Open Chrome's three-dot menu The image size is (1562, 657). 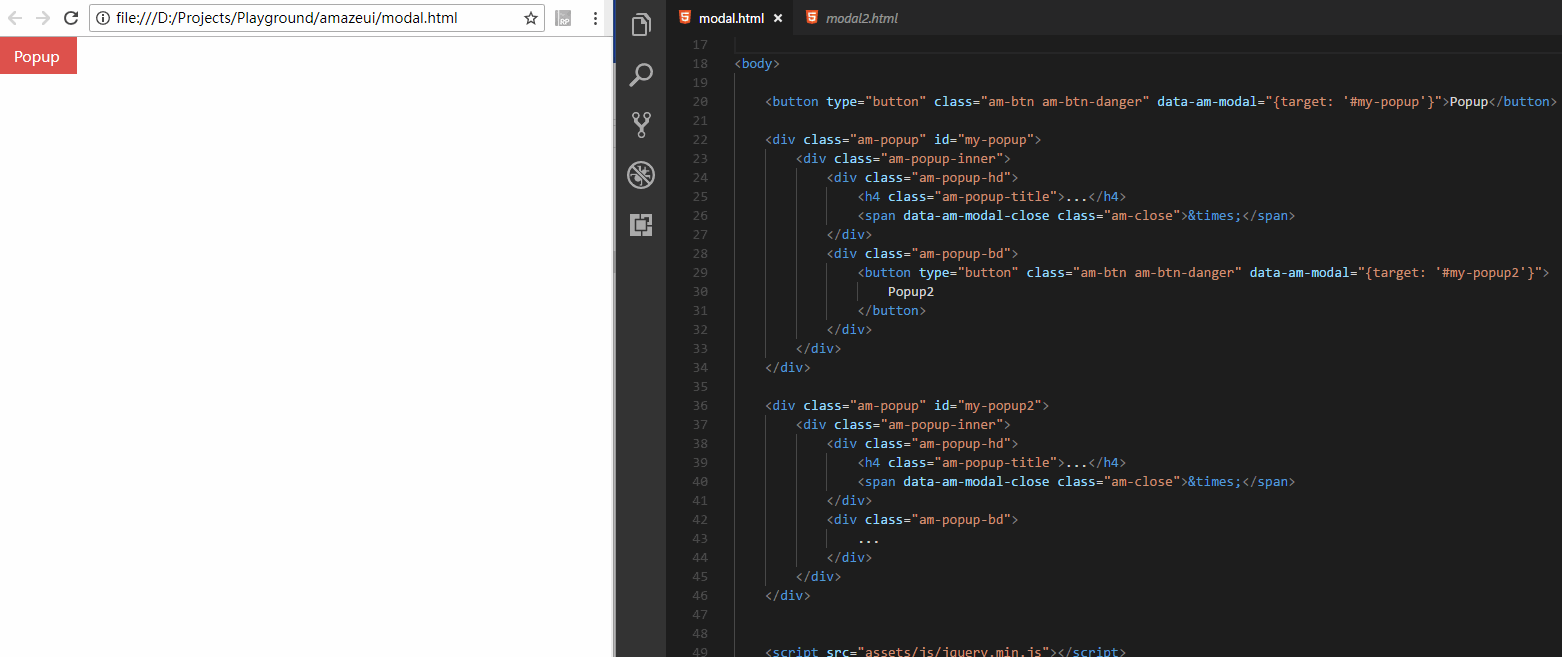pos(597,17)
